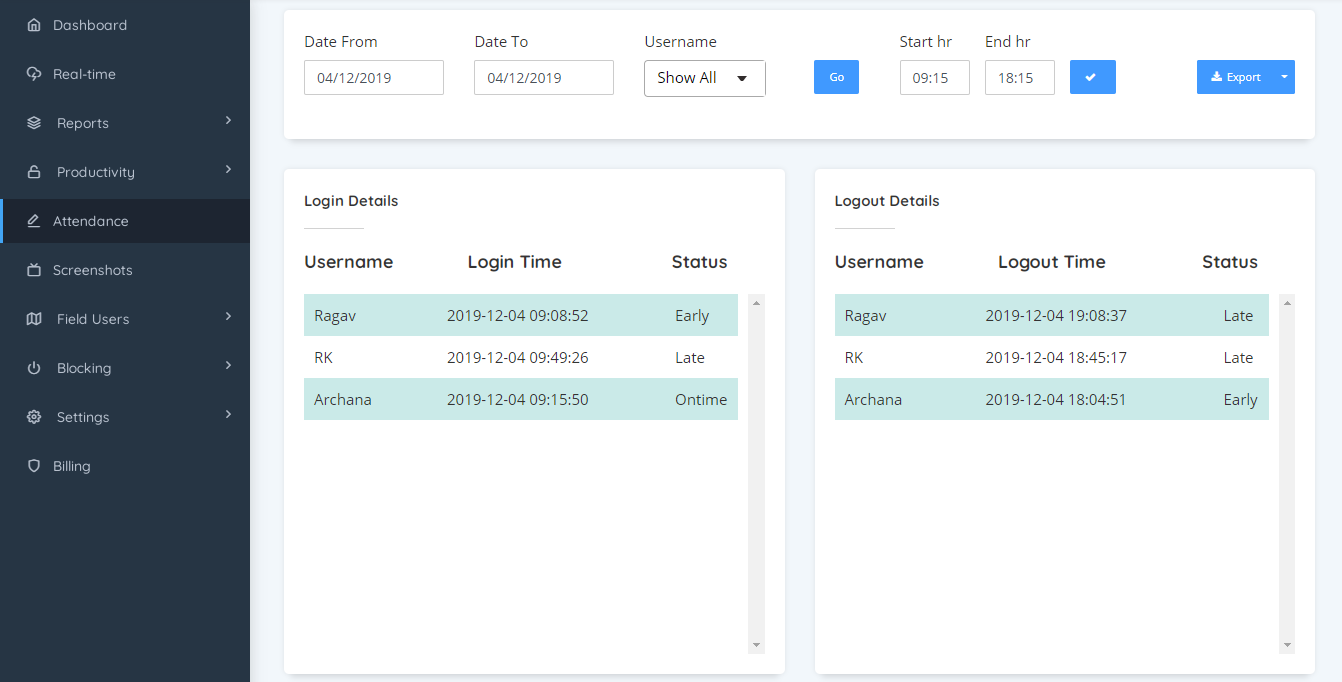1342x682 pixels.
Task: Click the Blocking power icon
Action: pos(34,368)
